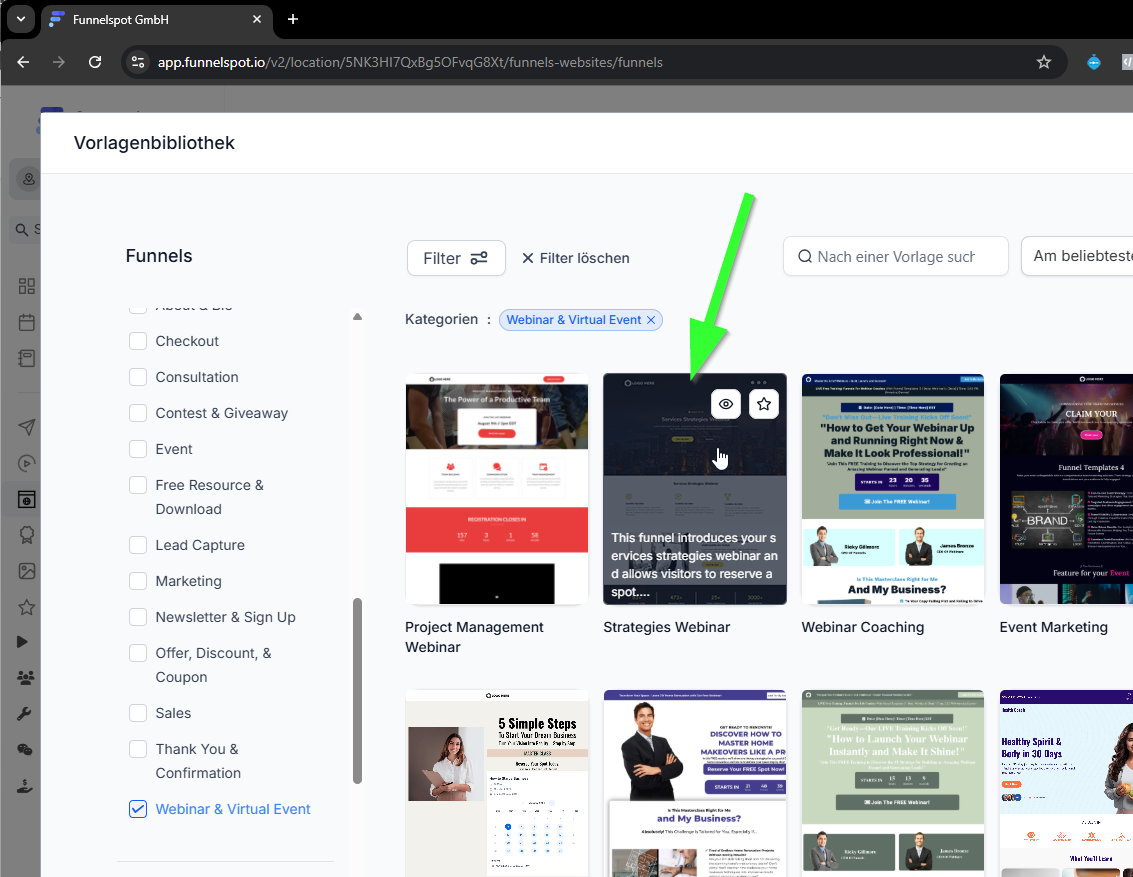This screenshot has height=877, width=1133.
Task: Check the Lead Capture category
Action: [138, 545]
